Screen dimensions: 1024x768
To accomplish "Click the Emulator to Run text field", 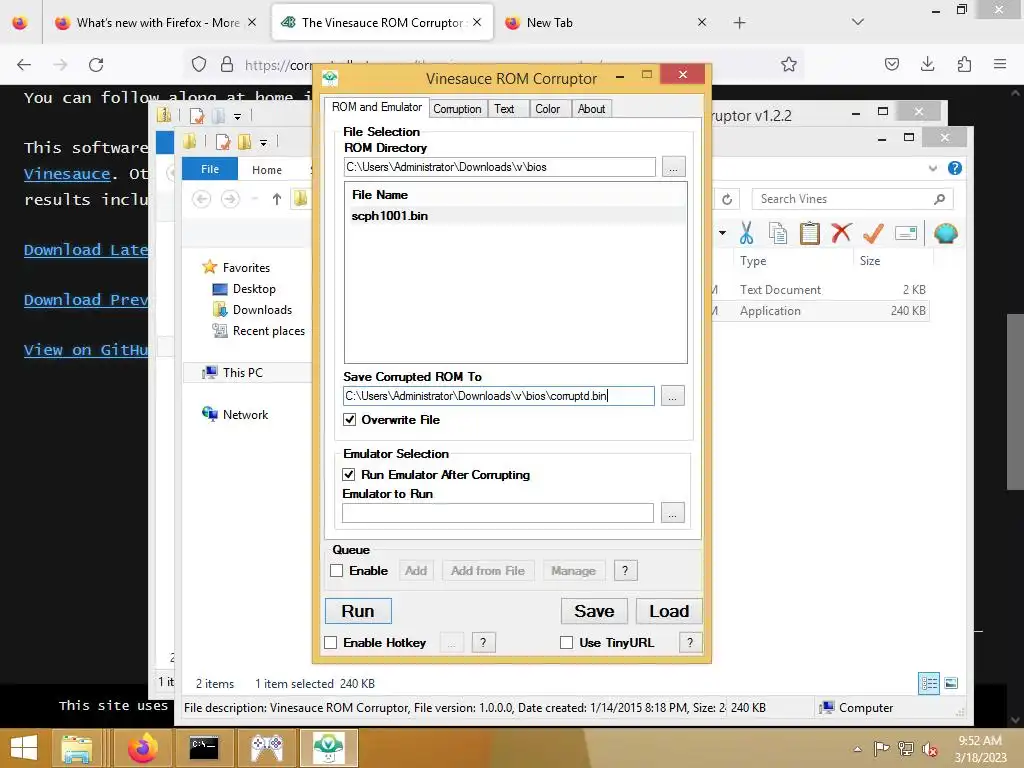I will pos(498,513).
